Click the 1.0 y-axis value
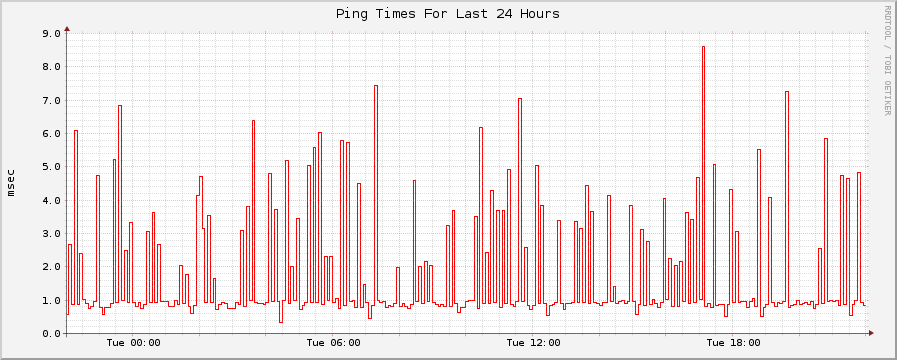Viewport: 897px width, 360px height. [51, 300]
